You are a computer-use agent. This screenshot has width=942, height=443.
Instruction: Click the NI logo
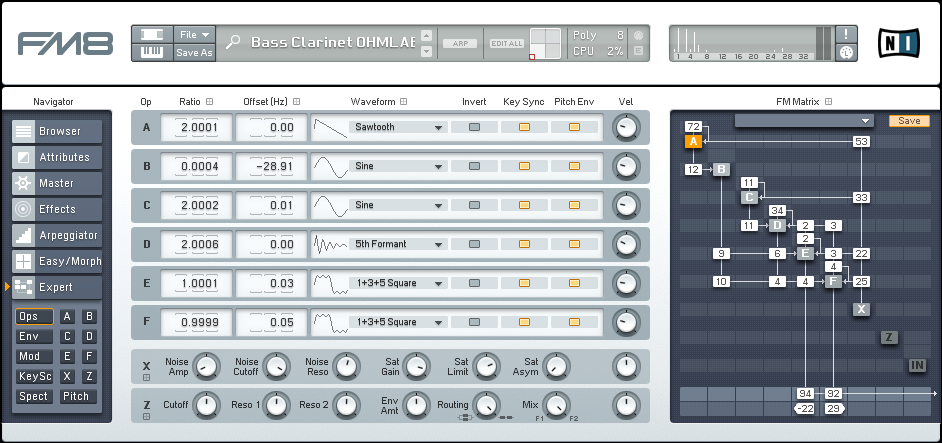[898, 43]
